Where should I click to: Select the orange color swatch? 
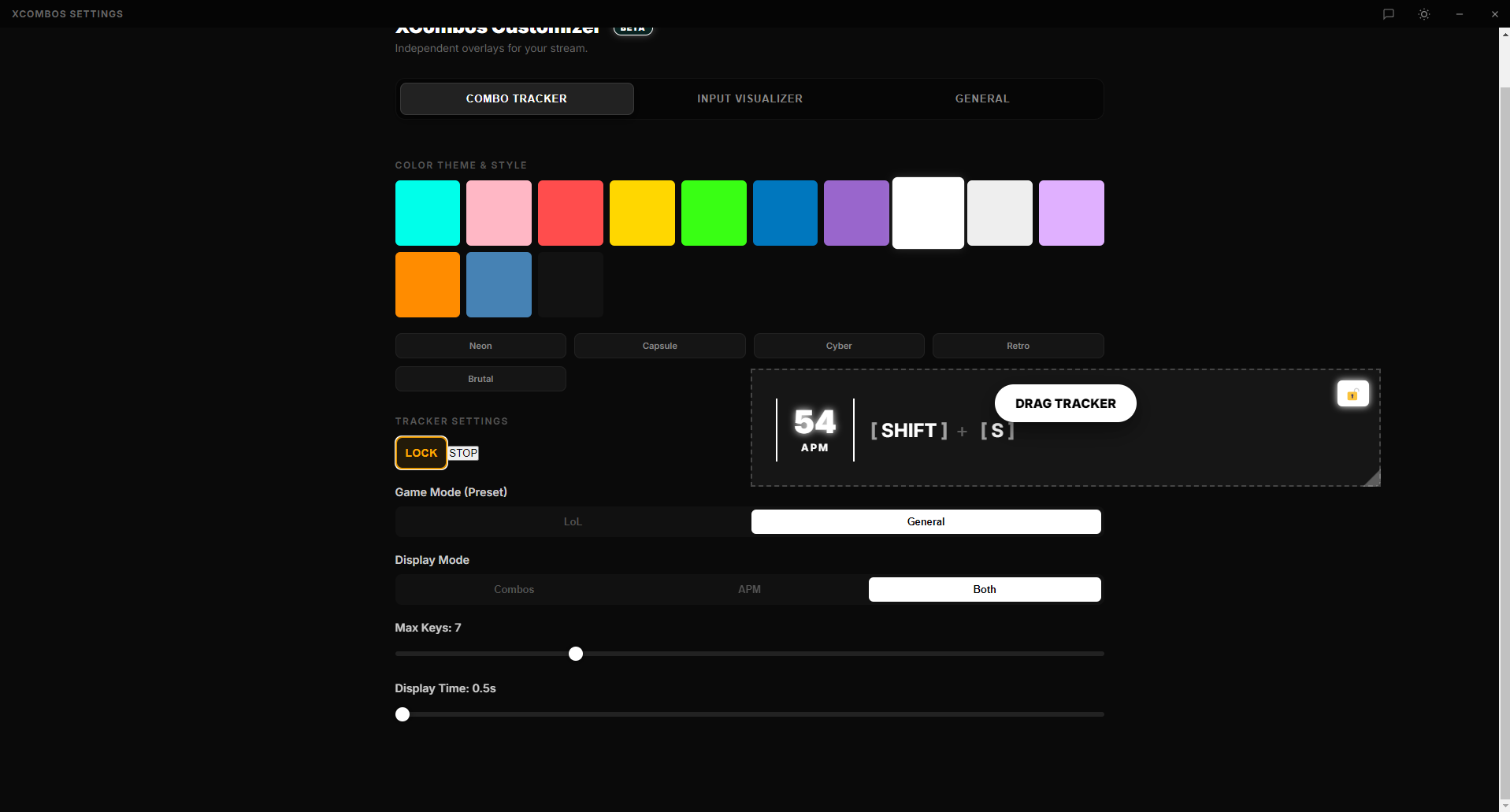tap(427, 284)
